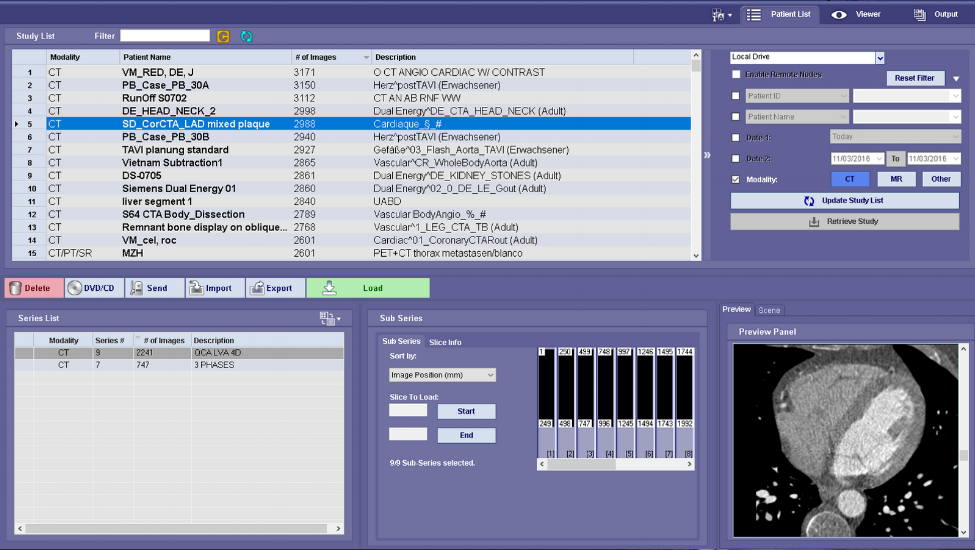The image size is (975, 550).
Task: Click the Export icon button
Action: (x=276, y=288)
